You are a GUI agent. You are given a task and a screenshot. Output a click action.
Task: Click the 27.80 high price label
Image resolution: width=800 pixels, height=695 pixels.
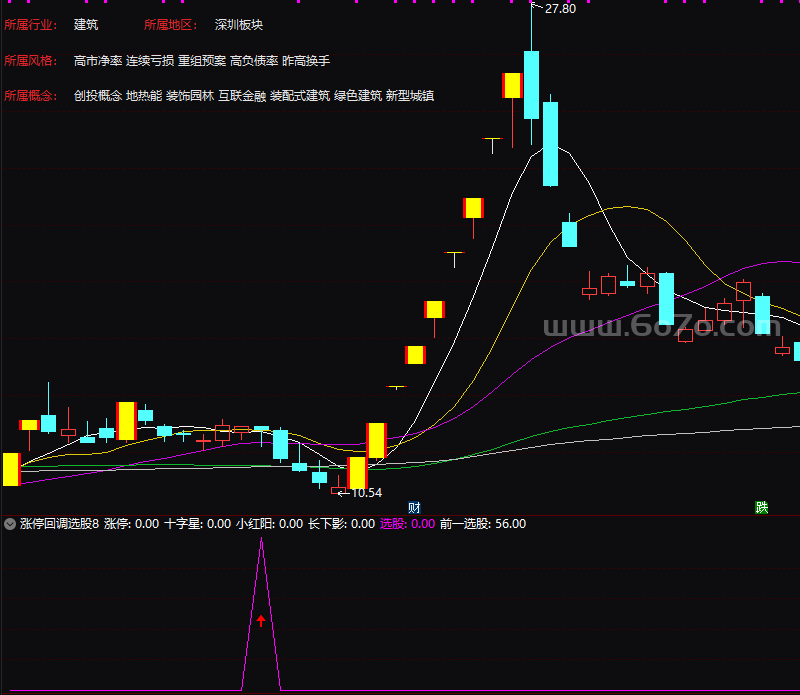click(559, 8)
